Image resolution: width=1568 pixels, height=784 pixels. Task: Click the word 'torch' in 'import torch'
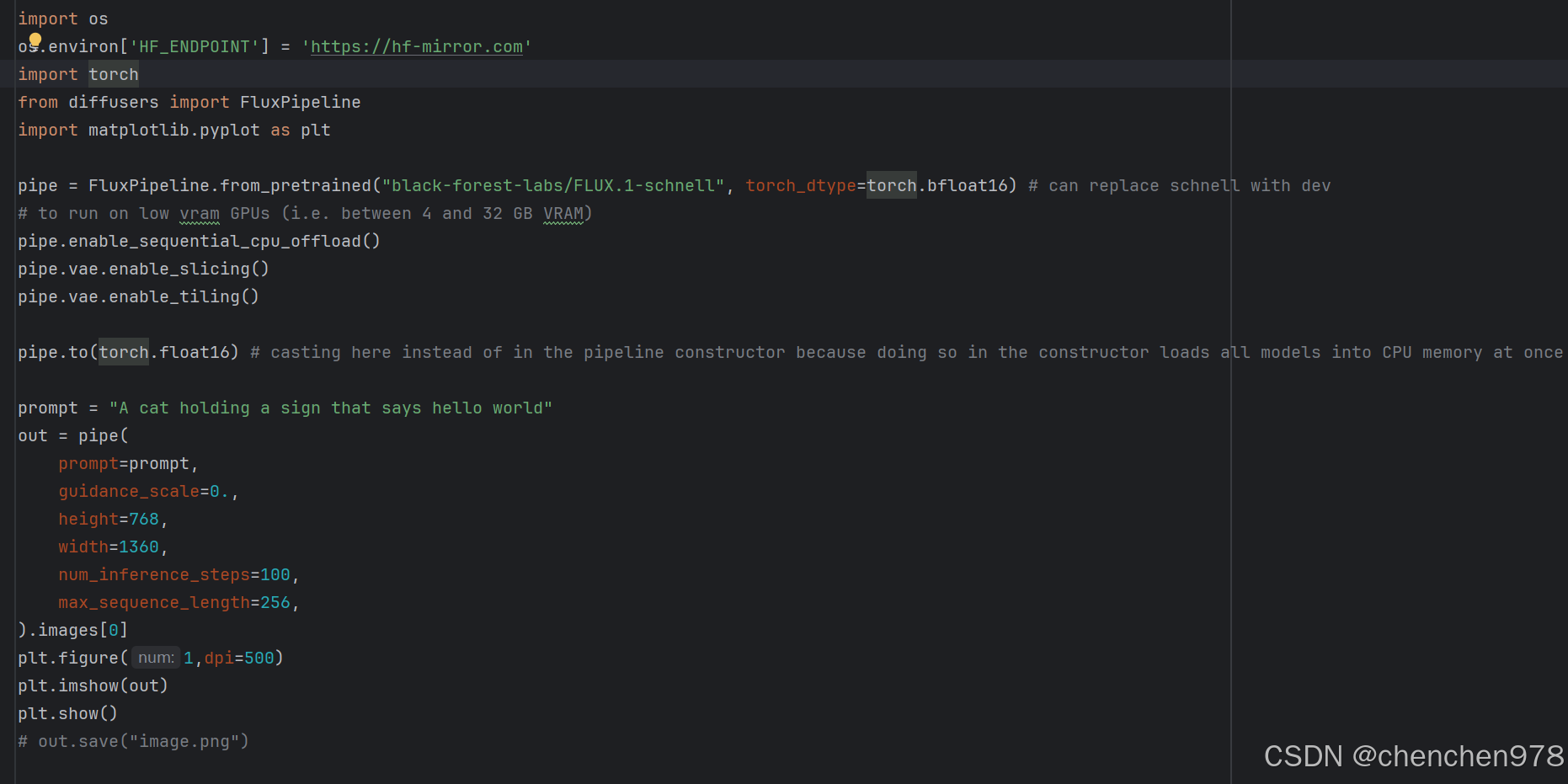pyautogui.click(x=114, y=74)
